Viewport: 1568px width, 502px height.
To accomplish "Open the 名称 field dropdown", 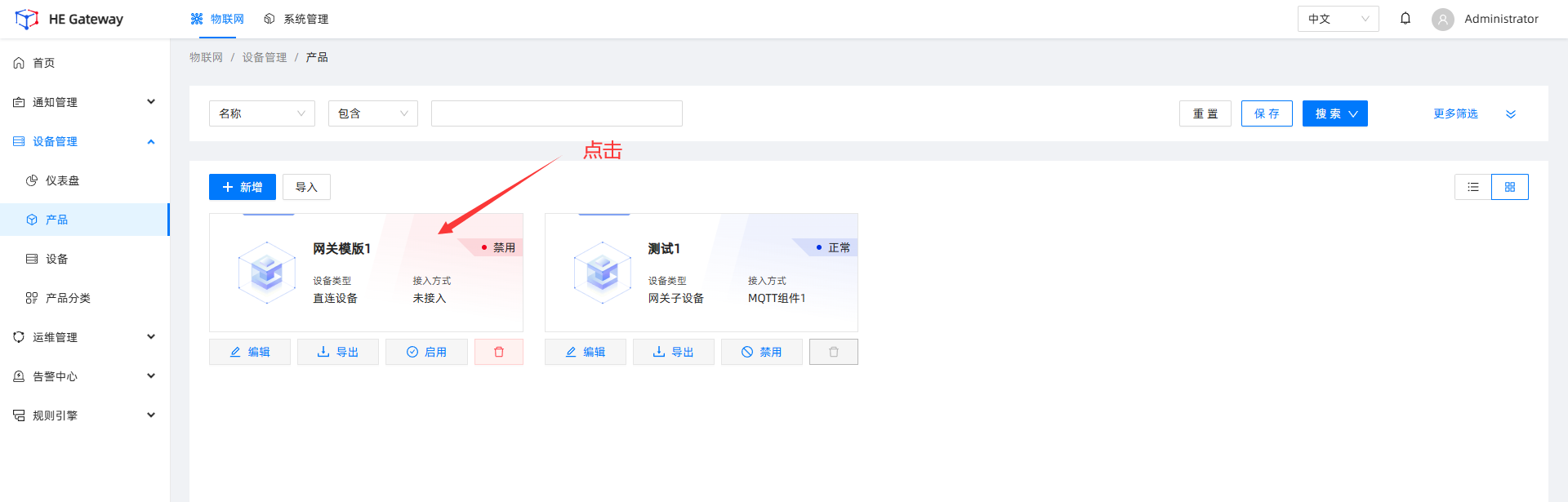I will (x=262, y=113).
